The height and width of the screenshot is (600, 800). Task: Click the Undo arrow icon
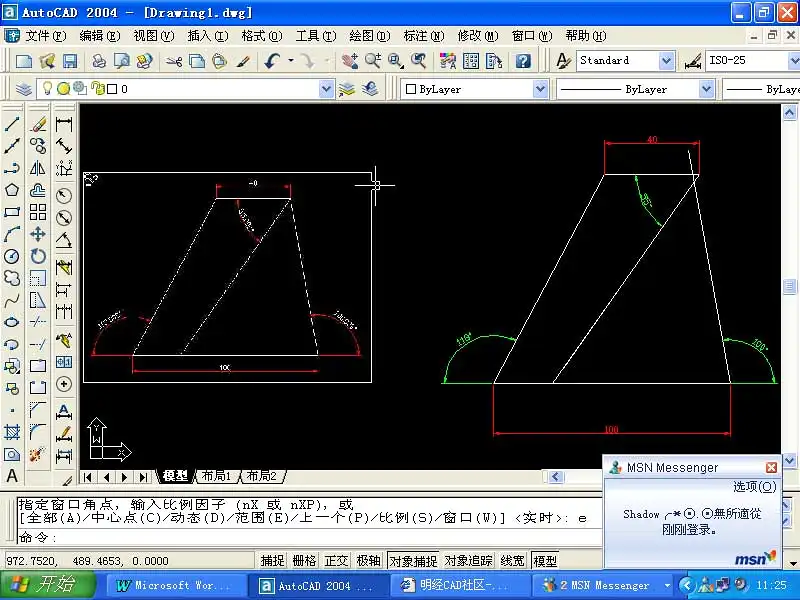tap(272, 61)
